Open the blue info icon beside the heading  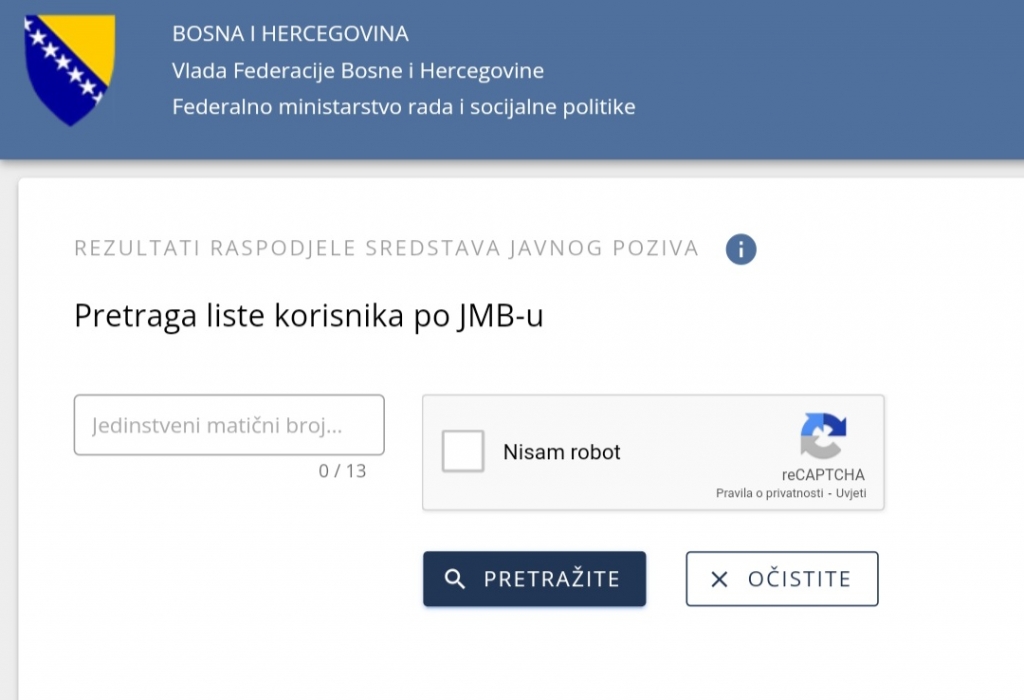coord(741,249)
